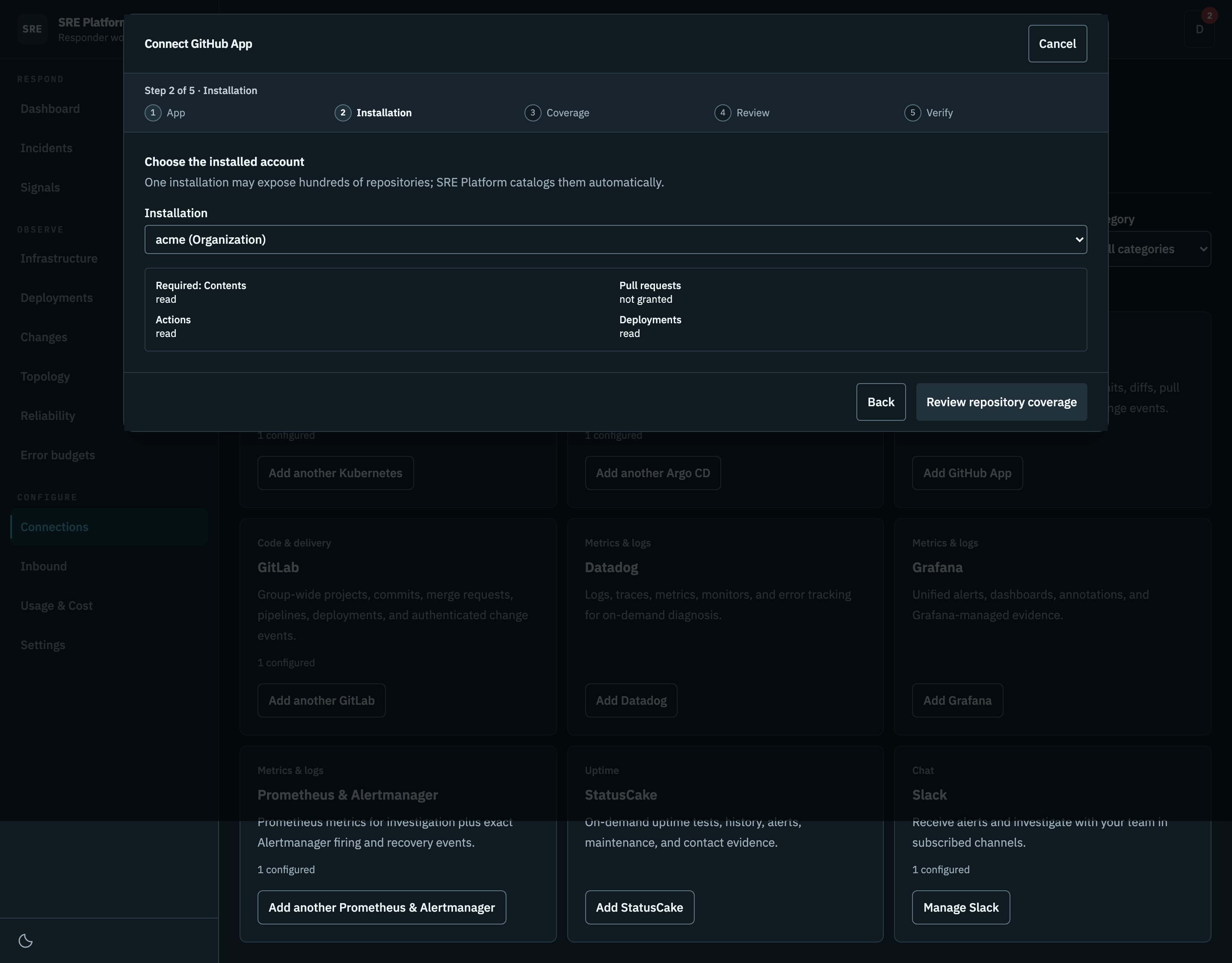This screenshot has width=1232, height=963.
Task: Click the Grafana card title
Action: click(x=938, y=568)
